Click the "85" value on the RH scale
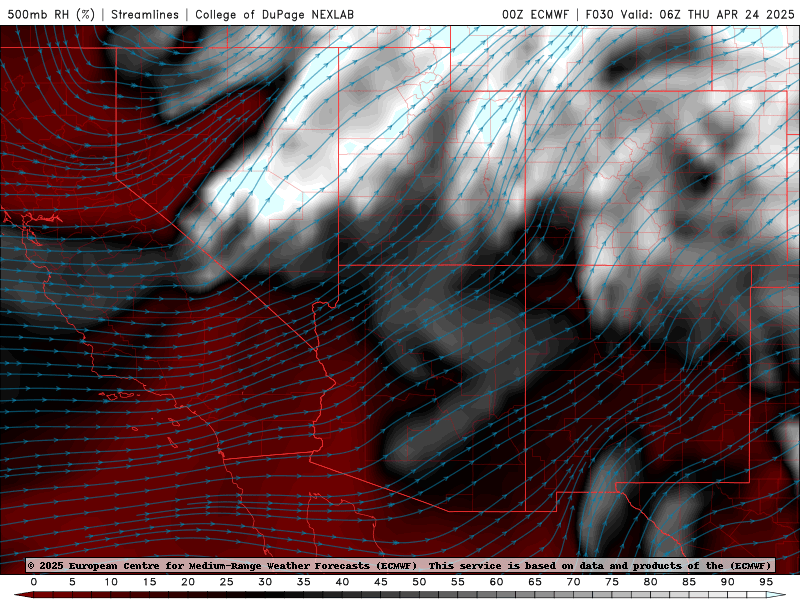800x600 pixels. click(x=689, y=582)
